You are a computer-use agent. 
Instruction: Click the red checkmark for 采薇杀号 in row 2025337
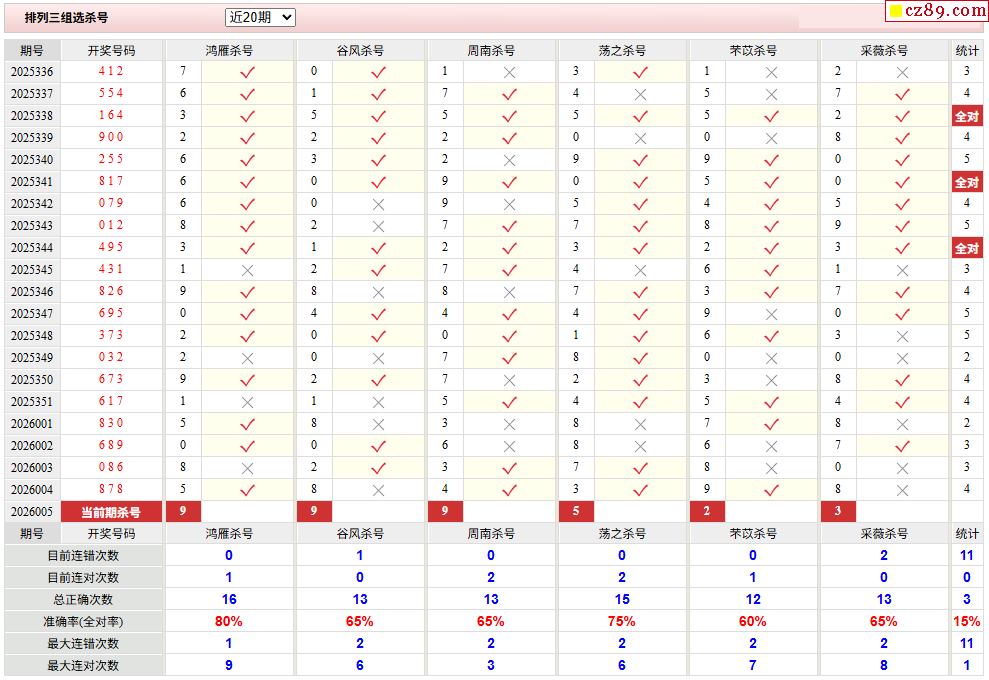coord(902,94)
